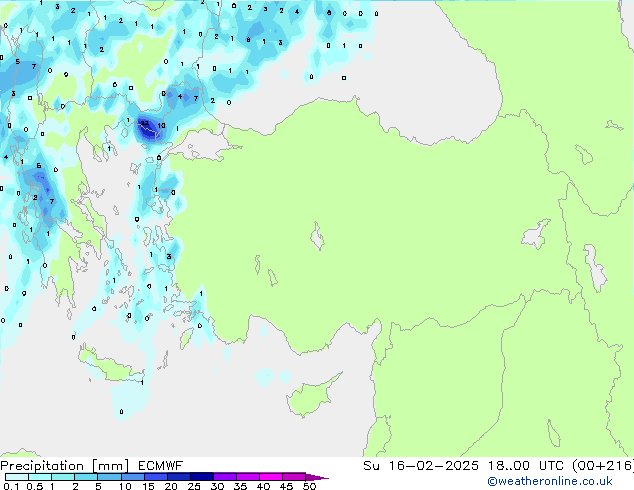
Task: Choose the 10–15 mm legend swatch
Action: tap(132, 477)
